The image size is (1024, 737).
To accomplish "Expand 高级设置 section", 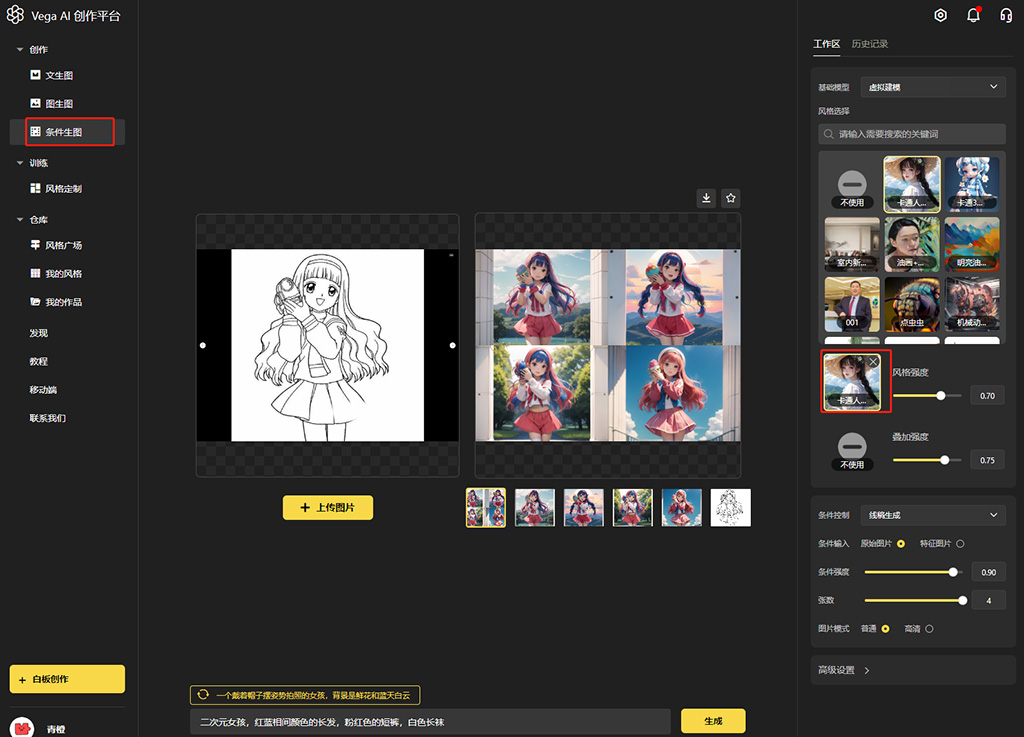I will pyautogui.click(x=845, y=670).
